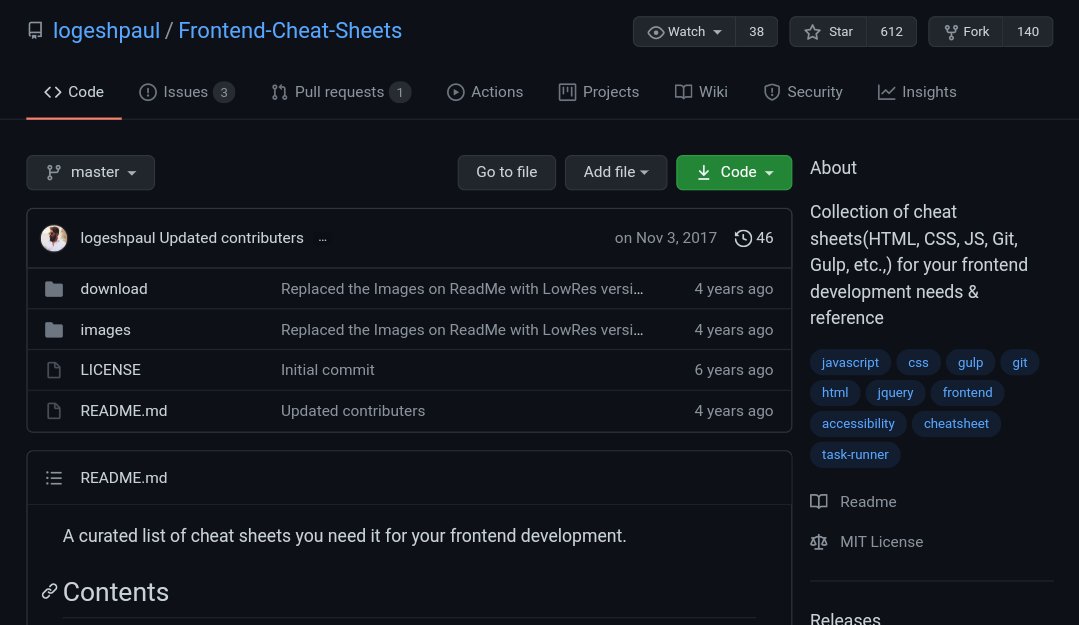
Task: Open the Readme link in About
Action: (868, 502)
